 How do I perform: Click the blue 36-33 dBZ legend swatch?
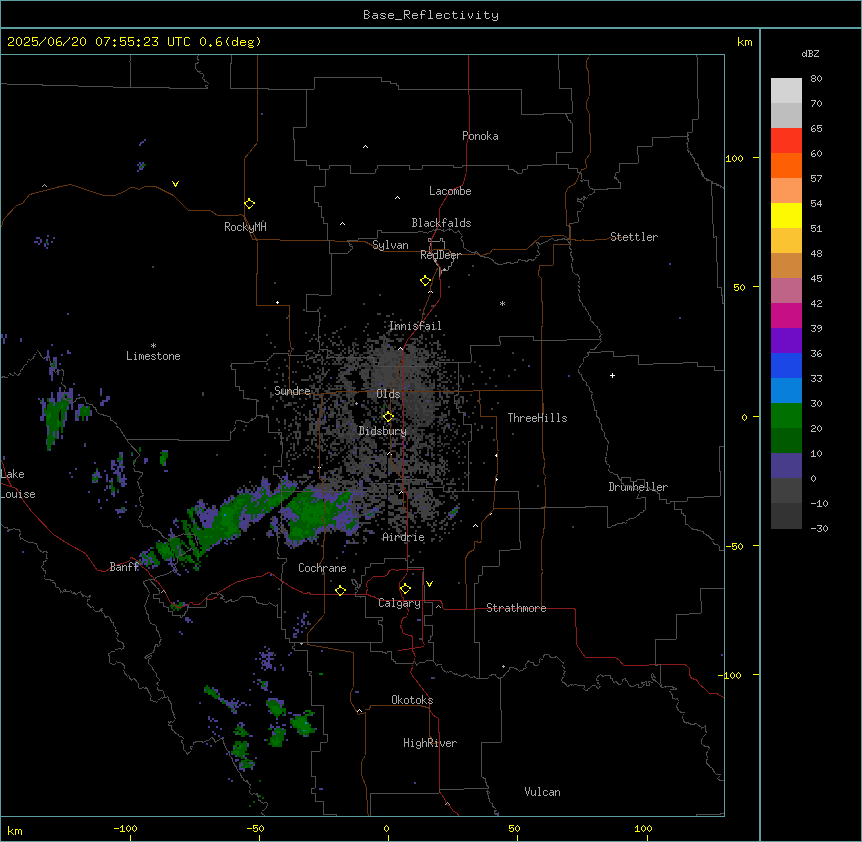786,365
